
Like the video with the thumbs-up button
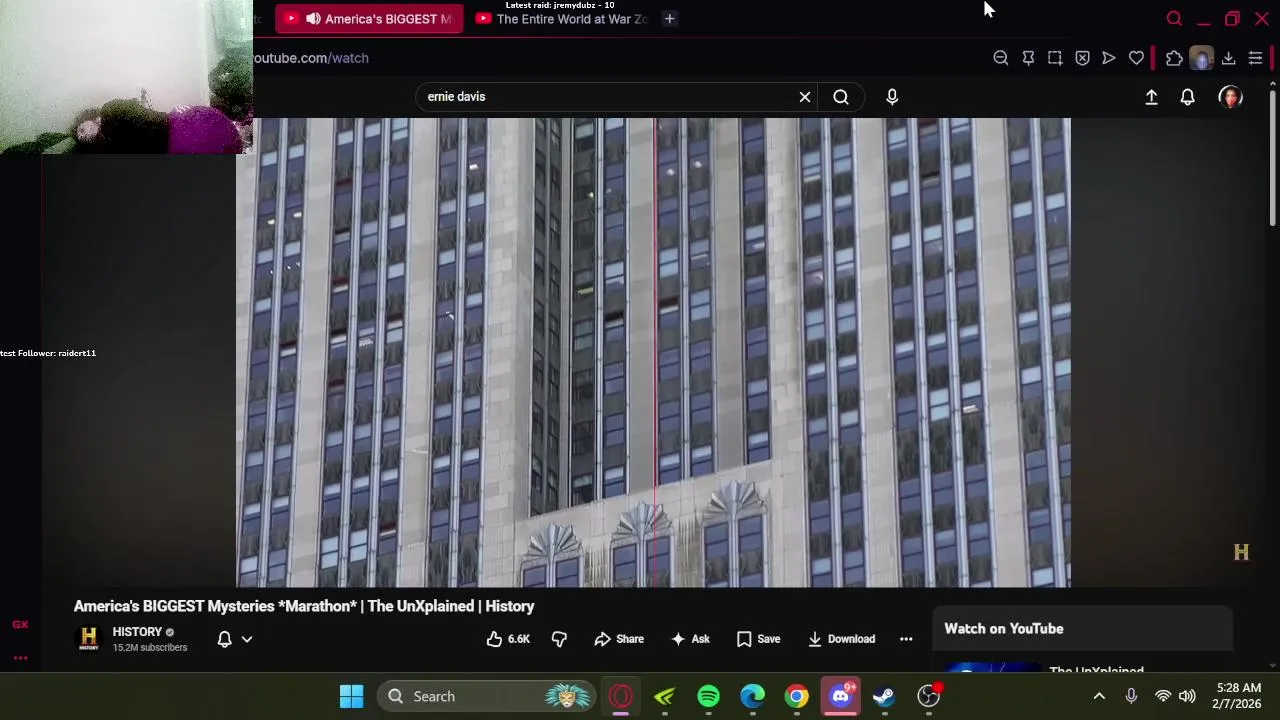tap(508, 639)
